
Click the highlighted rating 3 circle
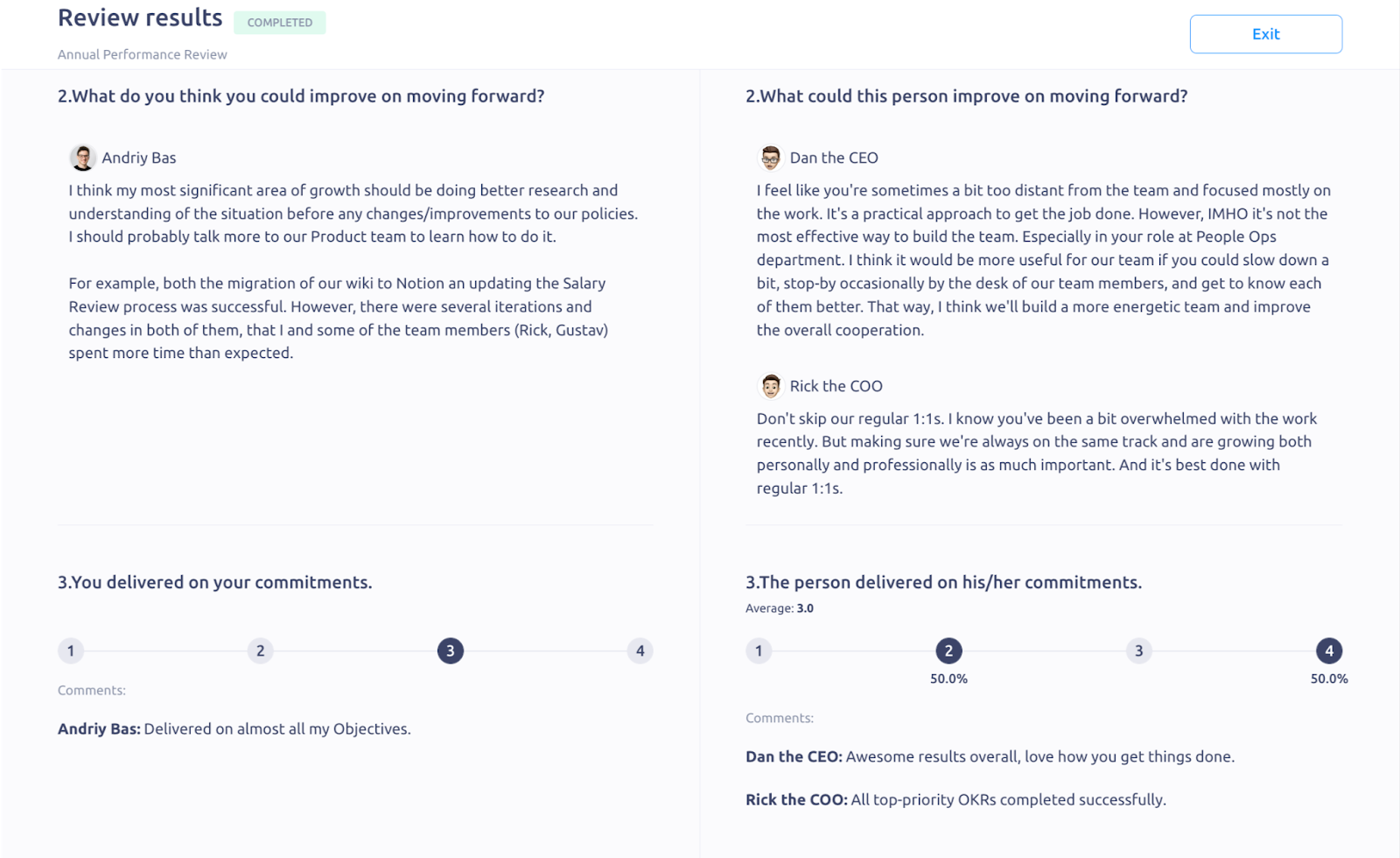(x=450, y=651)
